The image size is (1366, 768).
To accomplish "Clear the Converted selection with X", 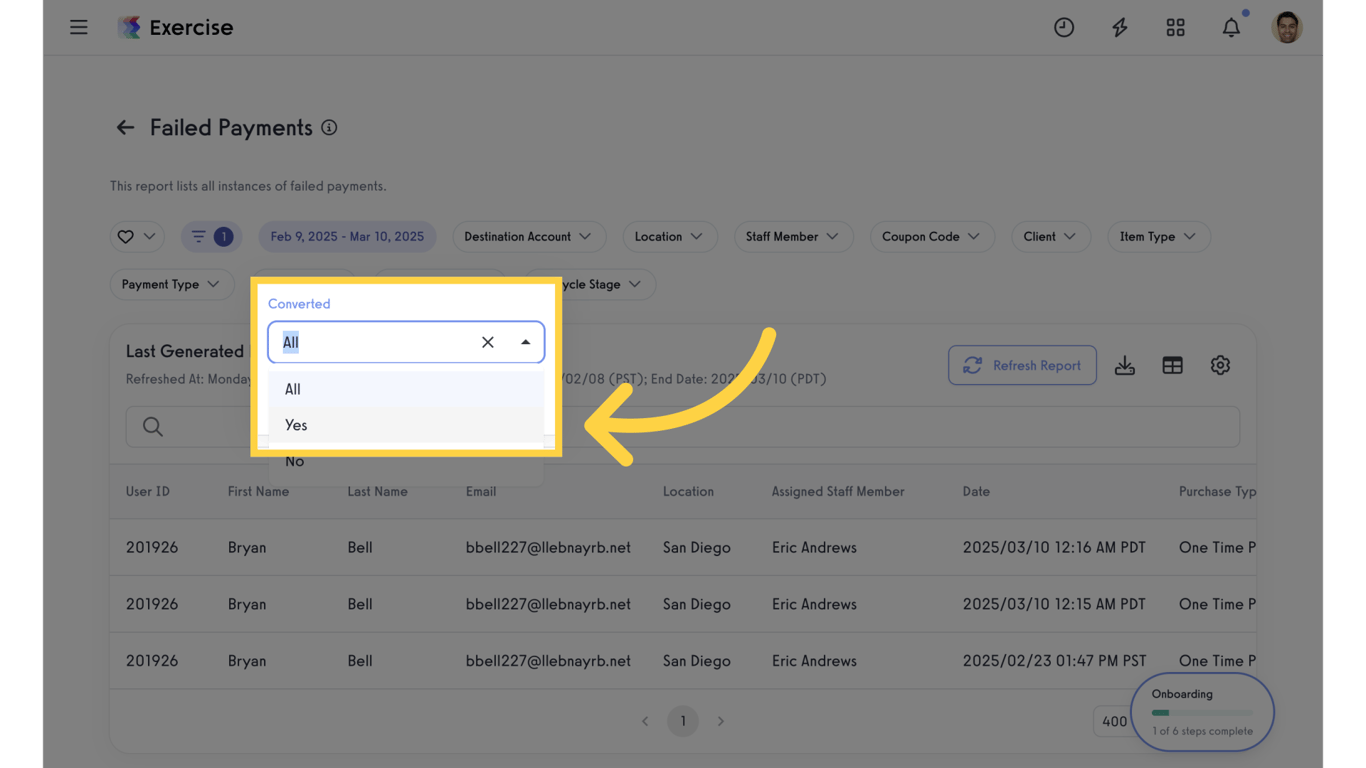I will tap(488, 342).
